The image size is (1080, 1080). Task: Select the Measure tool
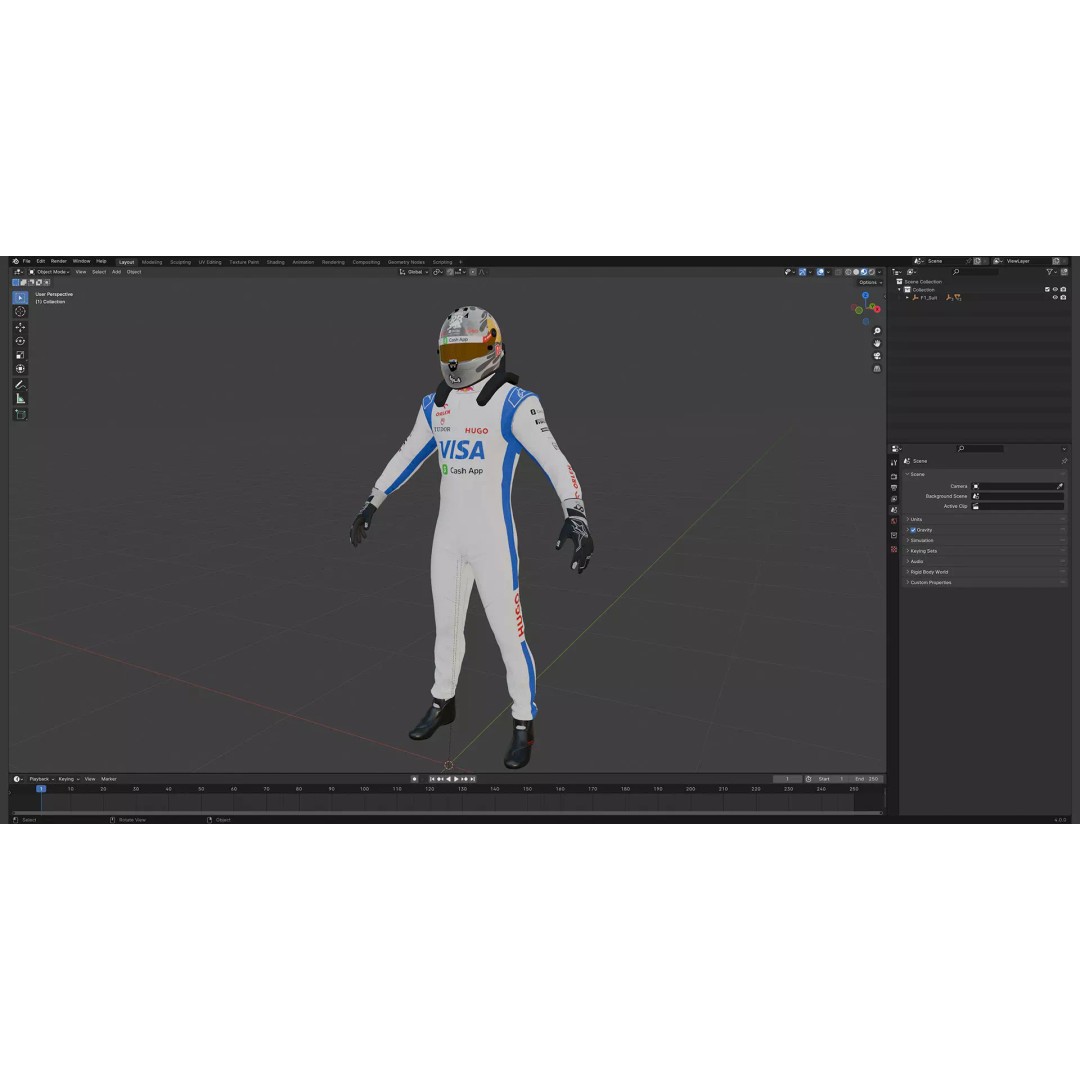tap(20, 398)
